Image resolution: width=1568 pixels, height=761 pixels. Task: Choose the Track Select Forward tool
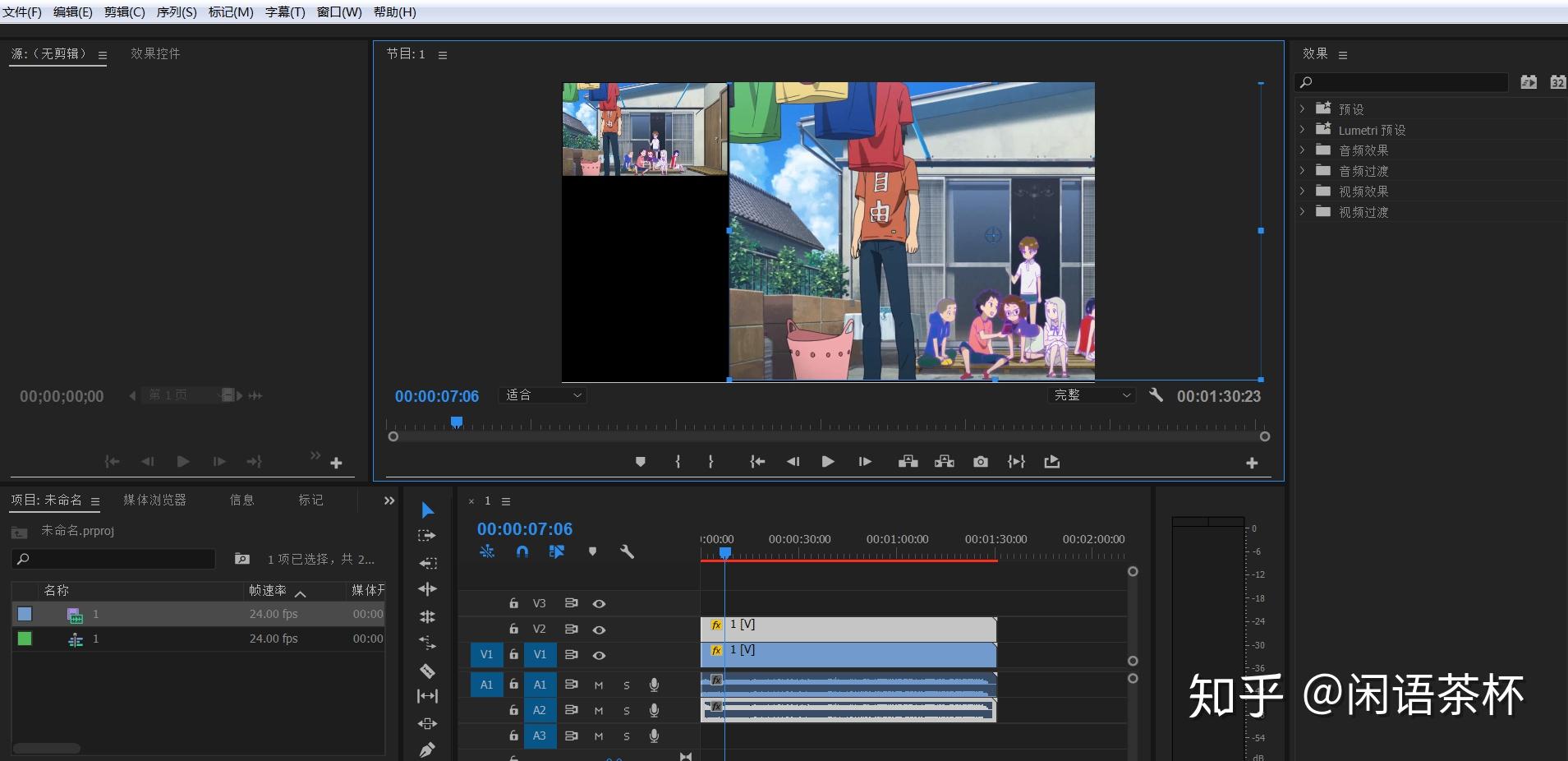pos(427,536)
